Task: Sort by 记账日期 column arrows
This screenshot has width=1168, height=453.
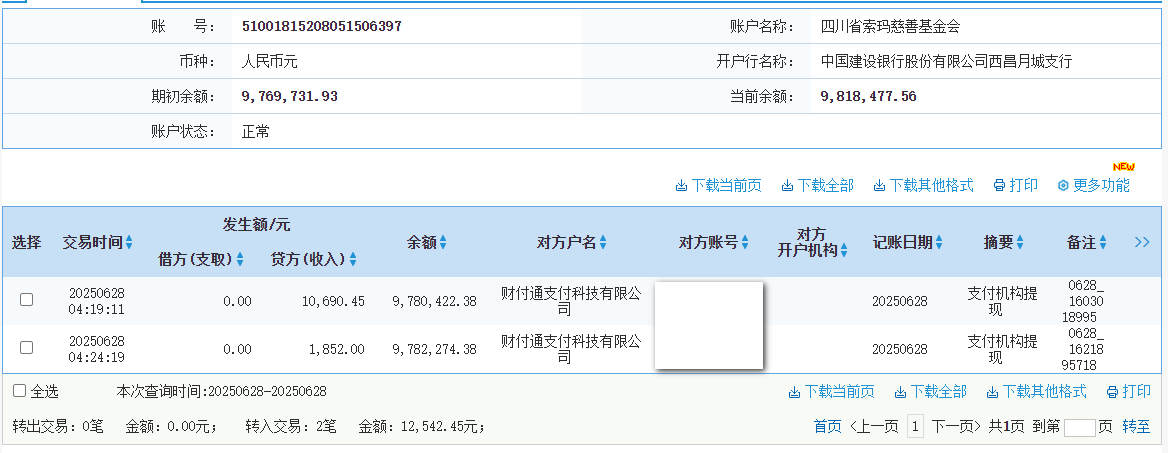Action: click(x=939, y=242)
